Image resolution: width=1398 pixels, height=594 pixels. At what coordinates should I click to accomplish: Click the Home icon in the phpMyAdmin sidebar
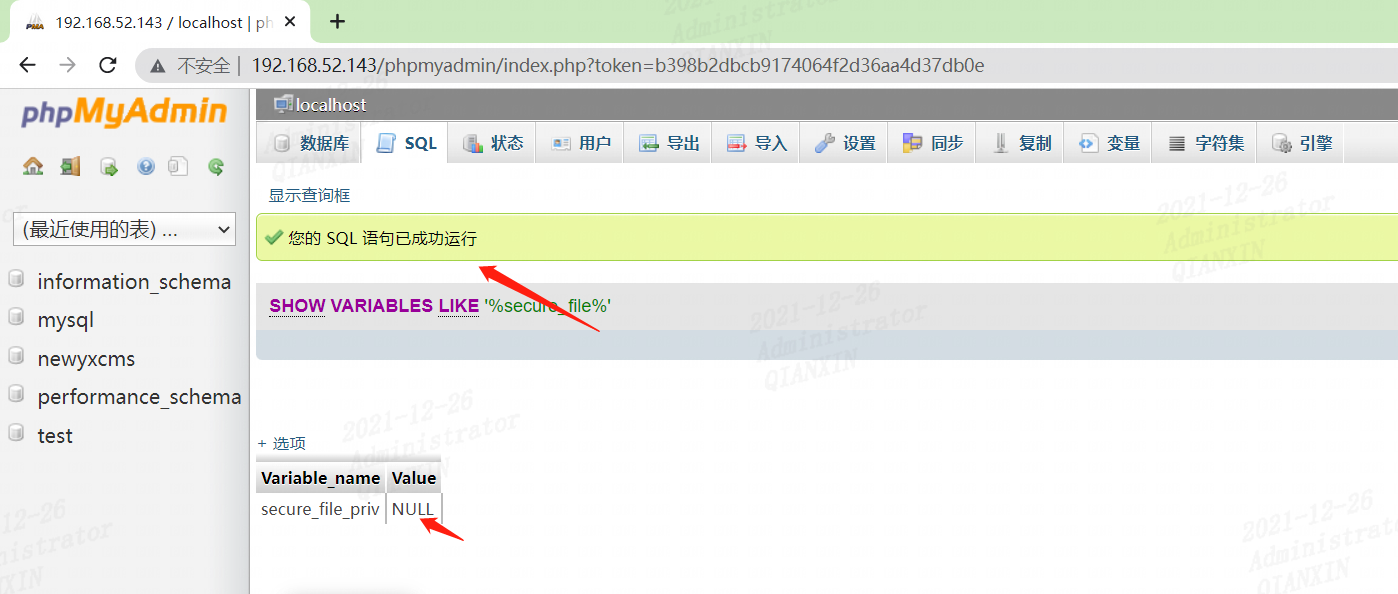point(33,167)
